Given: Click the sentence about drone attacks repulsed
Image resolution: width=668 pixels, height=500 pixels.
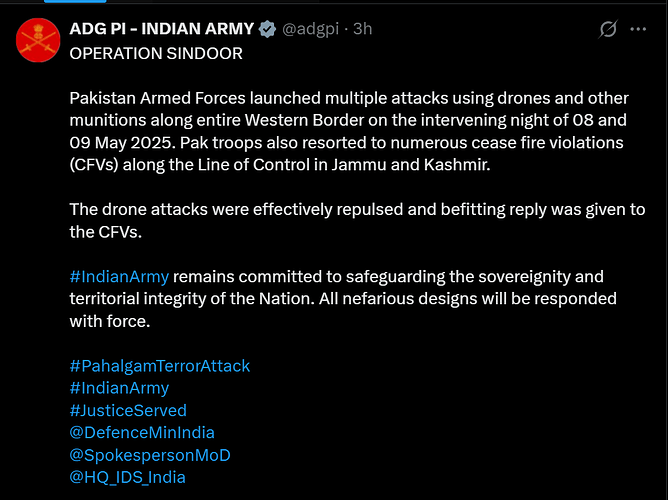Looking at the screenshot, I should click(357, 221).
